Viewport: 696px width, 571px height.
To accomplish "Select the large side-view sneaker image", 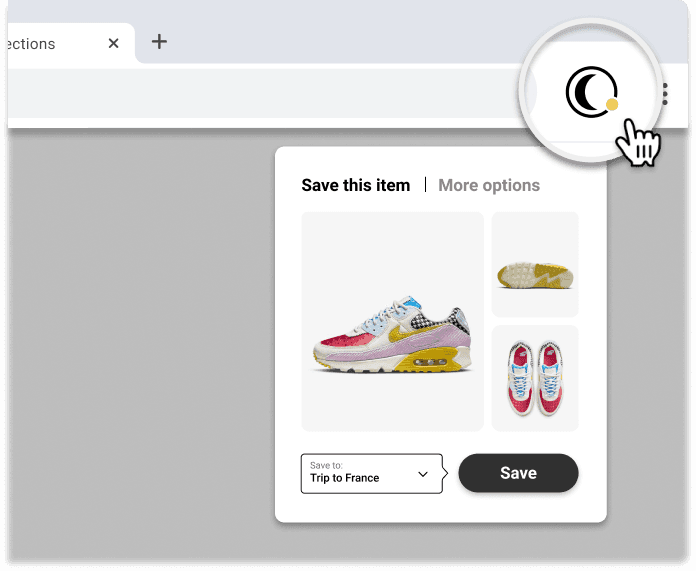I will click(x=392, y=321).
